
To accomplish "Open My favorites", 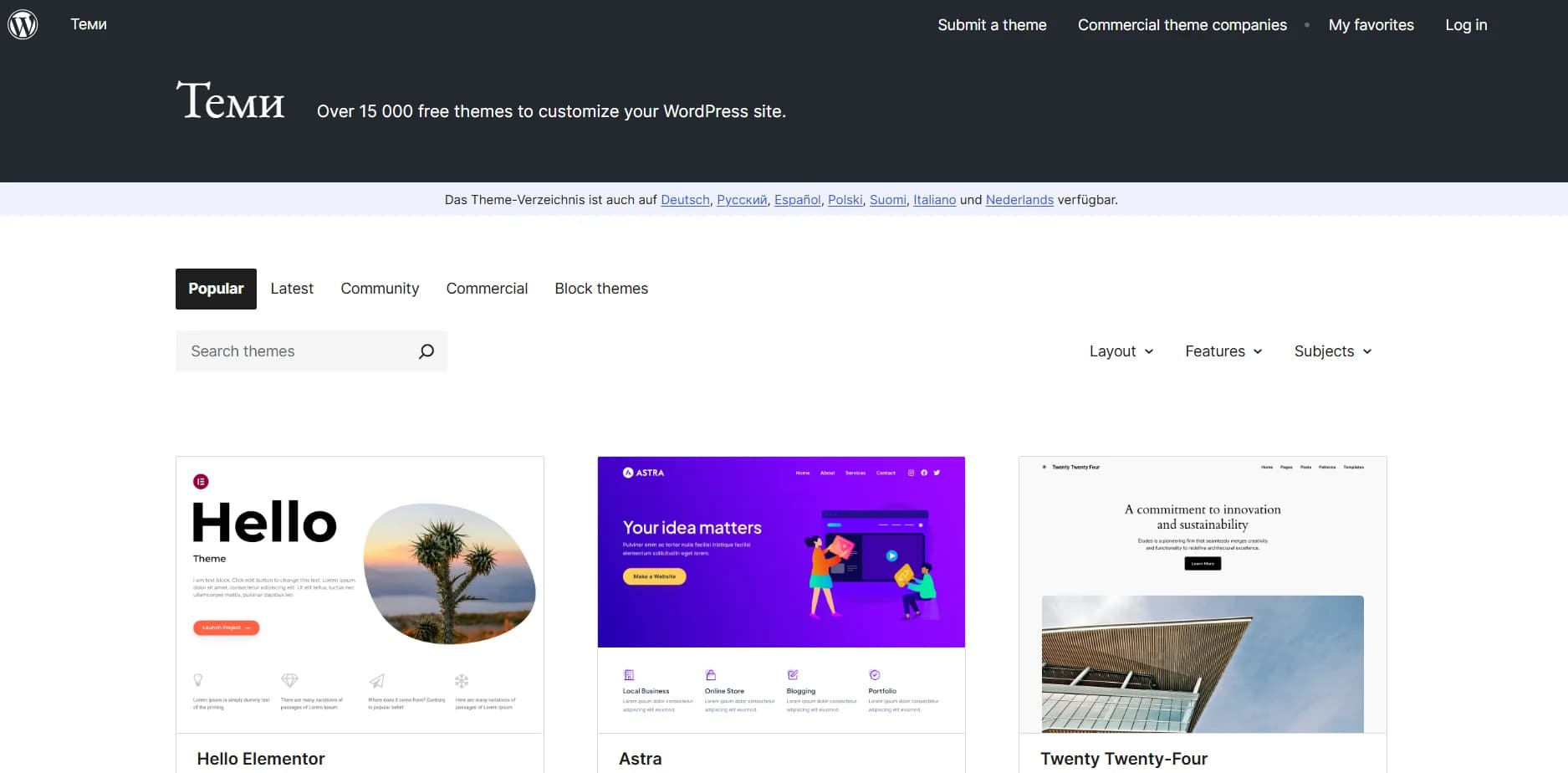I will [1371, 25].
